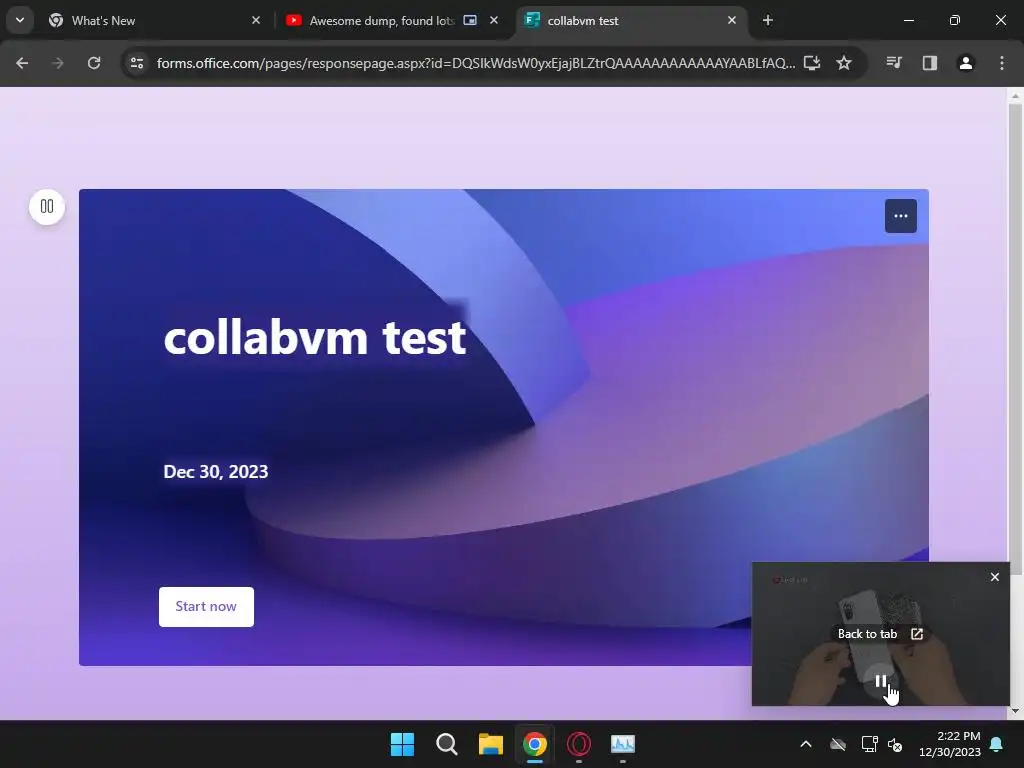The image size is (1024, 768).
Task: Switch to the What's New tab
Action: [x=155, y=21]
